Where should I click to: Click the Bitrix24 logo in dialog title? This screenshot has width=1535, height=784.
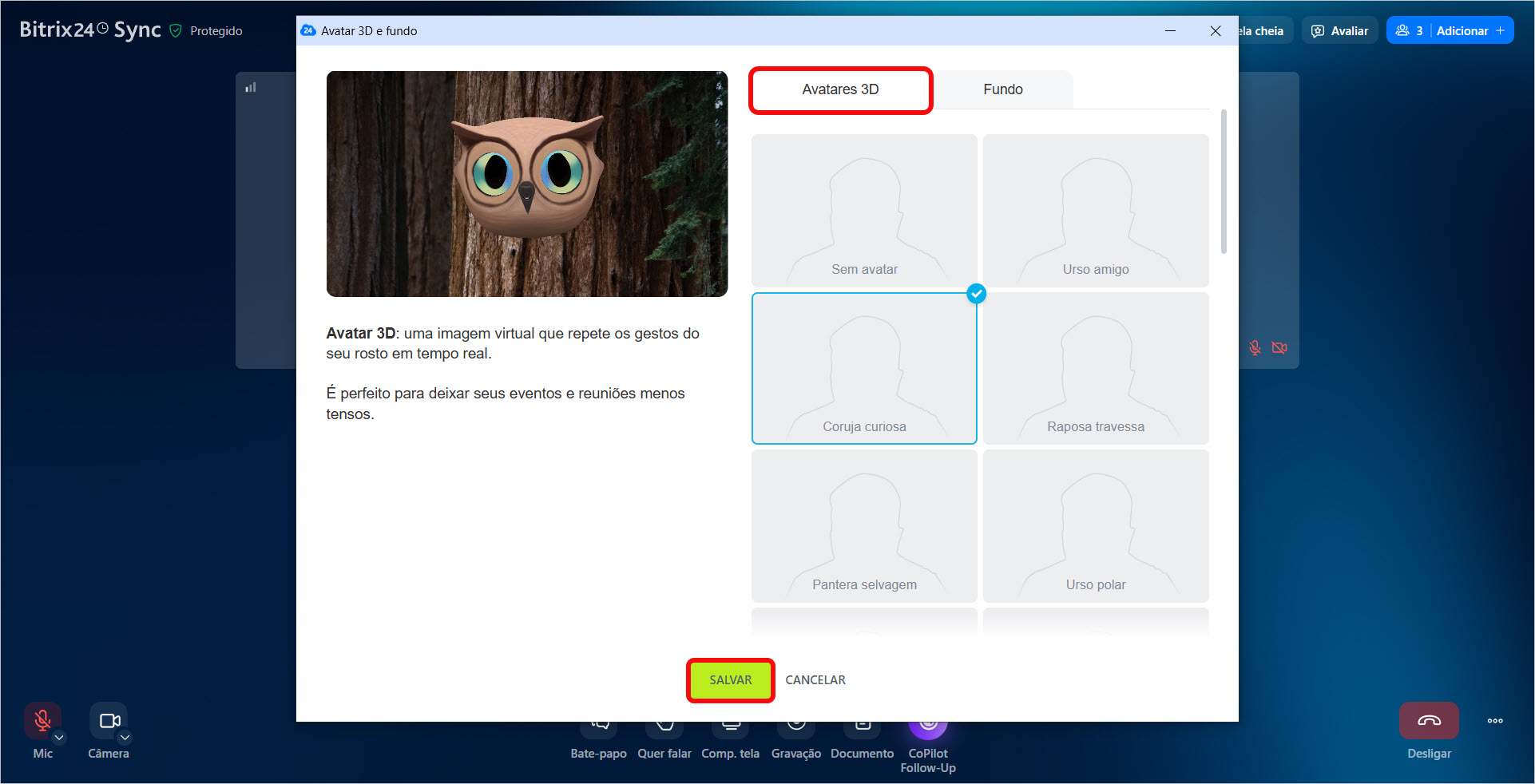point(308,31)
